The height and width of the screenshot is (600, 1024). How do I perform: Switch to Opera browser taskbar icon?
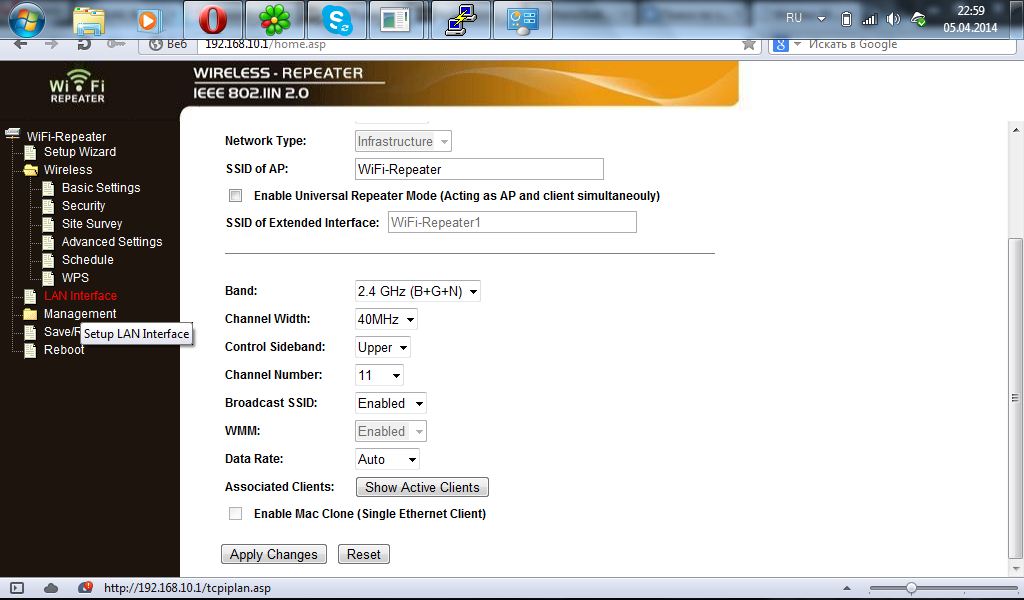coord(213,20)
